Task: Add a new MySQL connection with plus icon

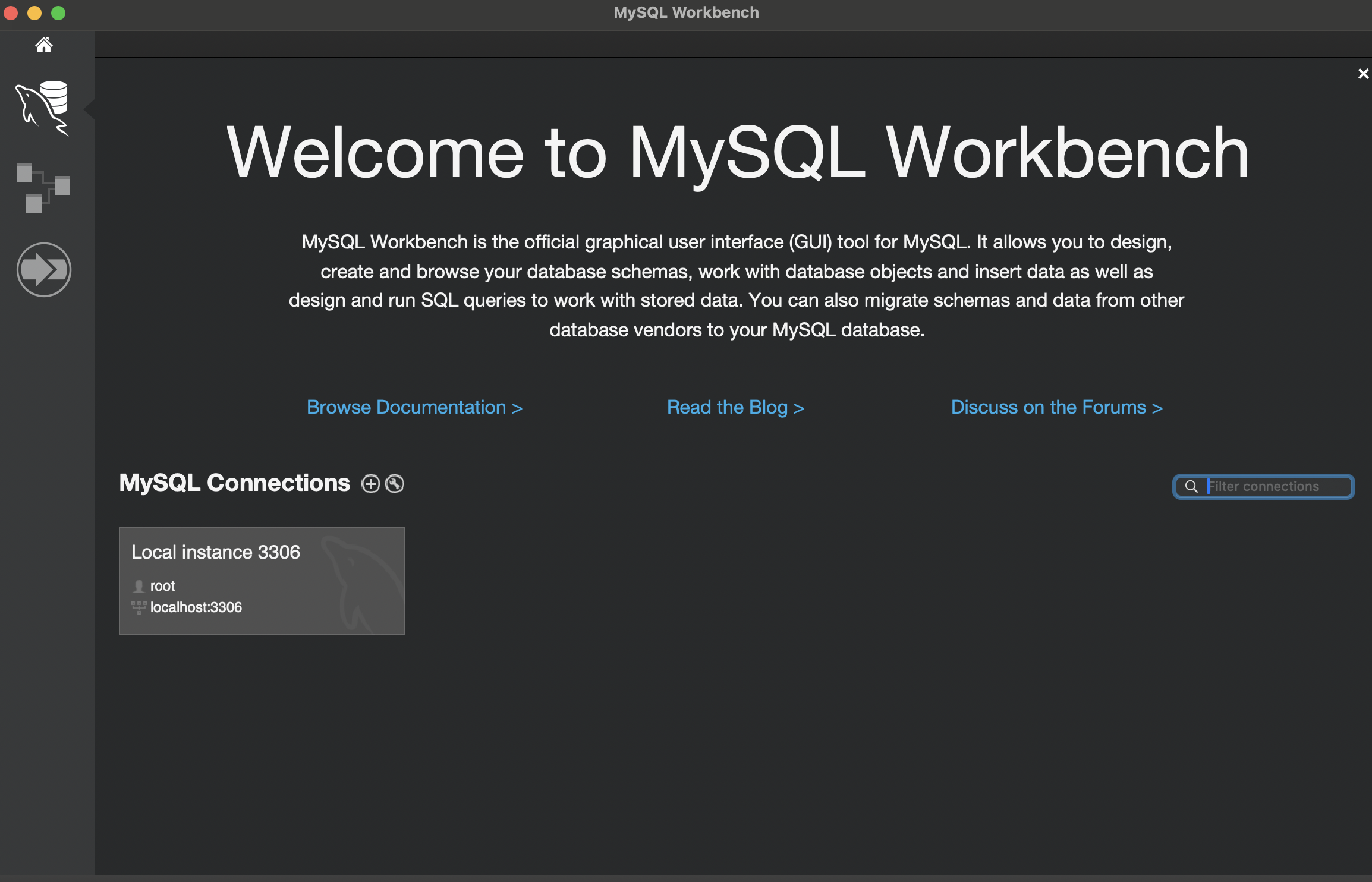Action: (371, 484)
